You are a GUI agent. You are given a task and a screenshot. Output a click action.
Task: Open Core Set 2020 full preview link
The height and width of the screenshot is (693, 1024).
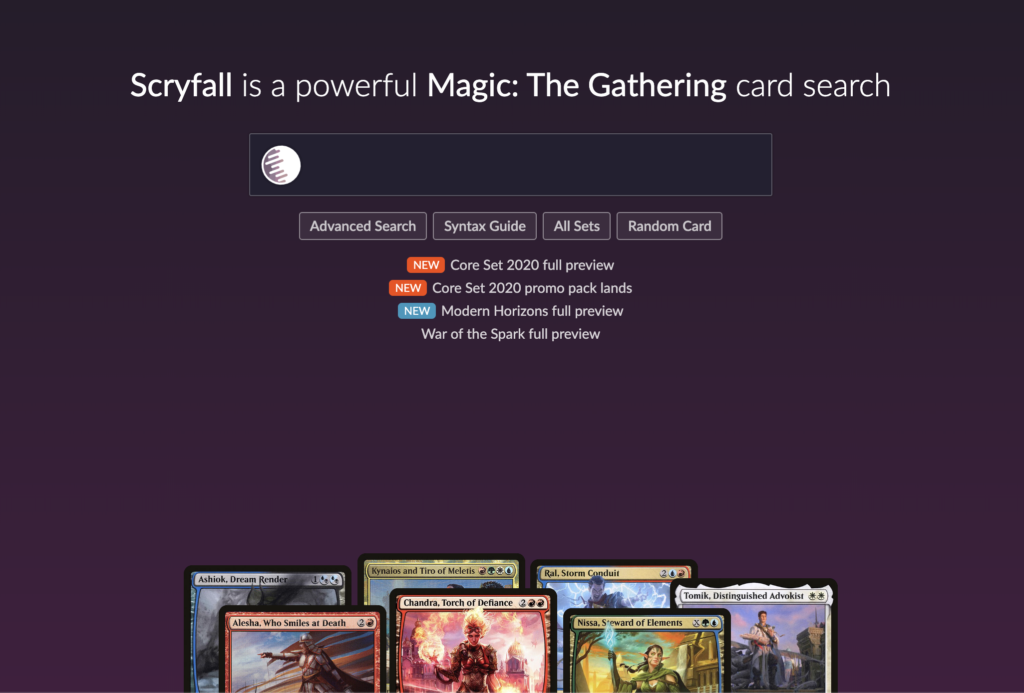532,265
